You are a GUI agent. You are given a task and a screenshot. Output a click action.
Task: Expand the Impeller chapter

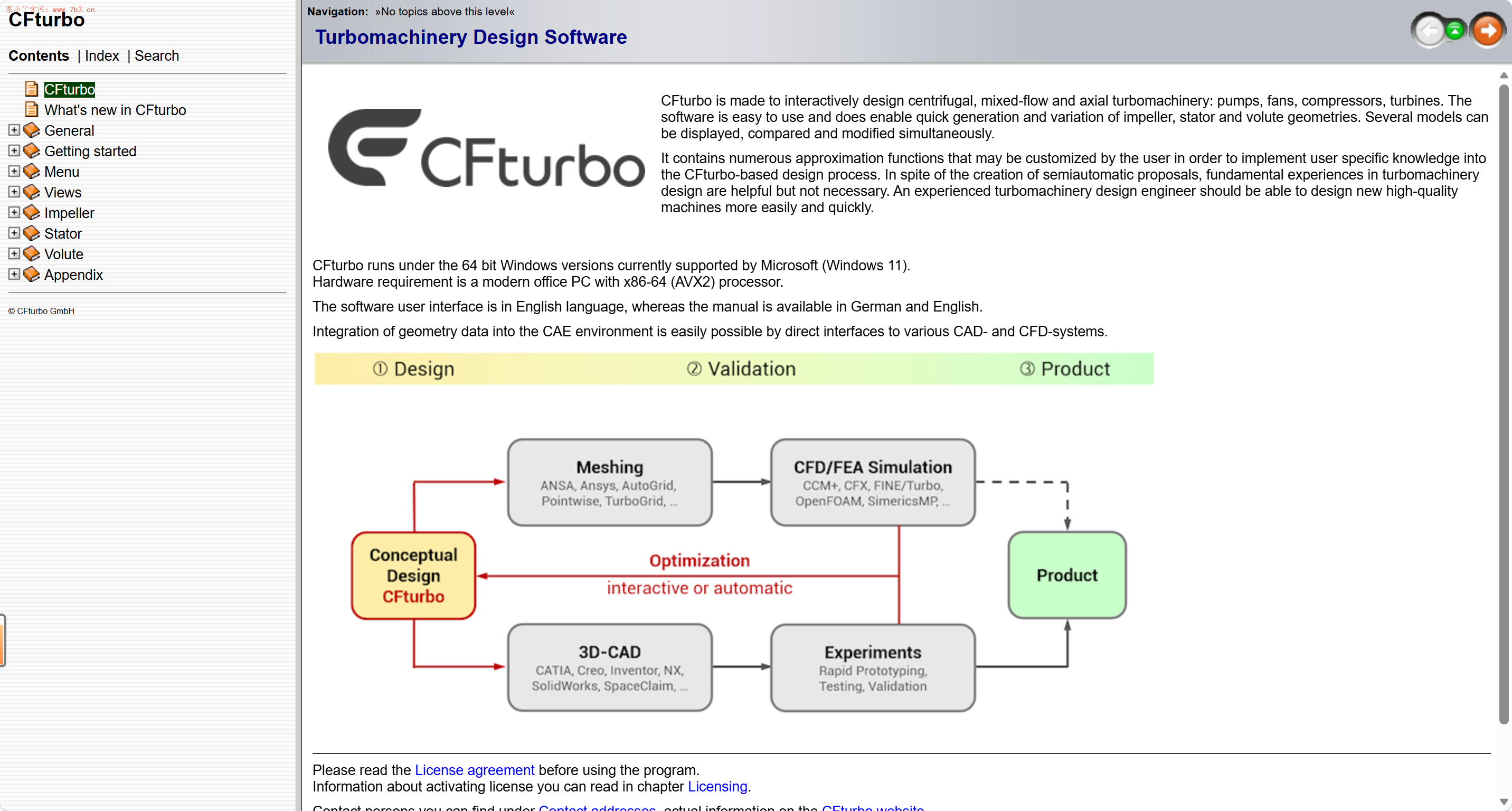point(14,212)
